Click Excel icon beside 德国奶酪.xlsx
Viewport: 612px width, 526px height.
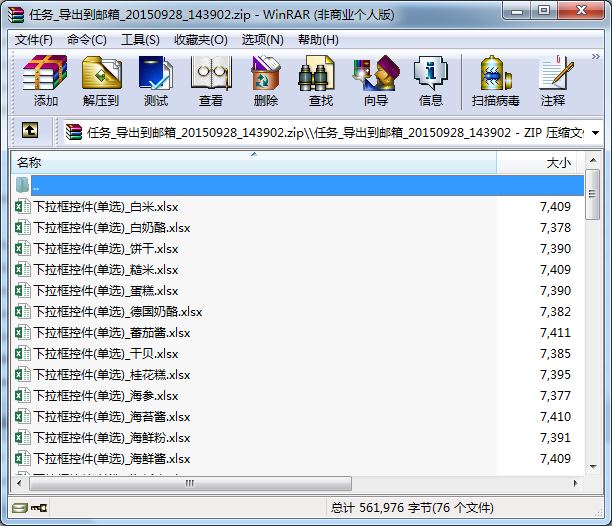click(23, 312)
